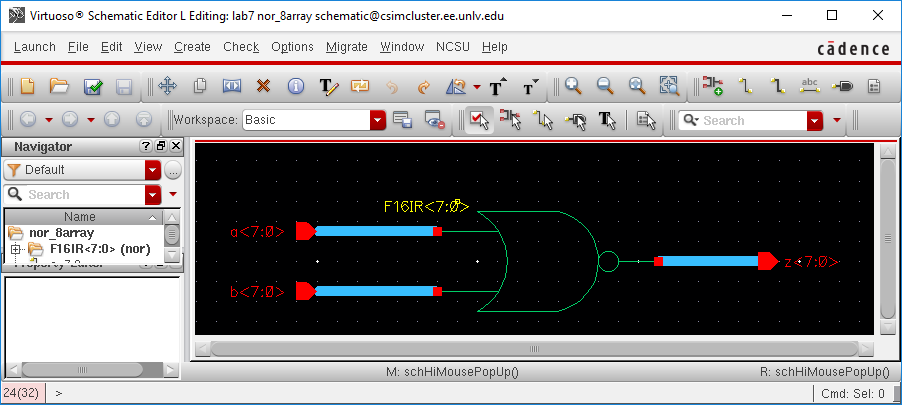Screen dimensions: 902x405
Task: Toggle the wire selection filter
Action: [x=542, y=120]
